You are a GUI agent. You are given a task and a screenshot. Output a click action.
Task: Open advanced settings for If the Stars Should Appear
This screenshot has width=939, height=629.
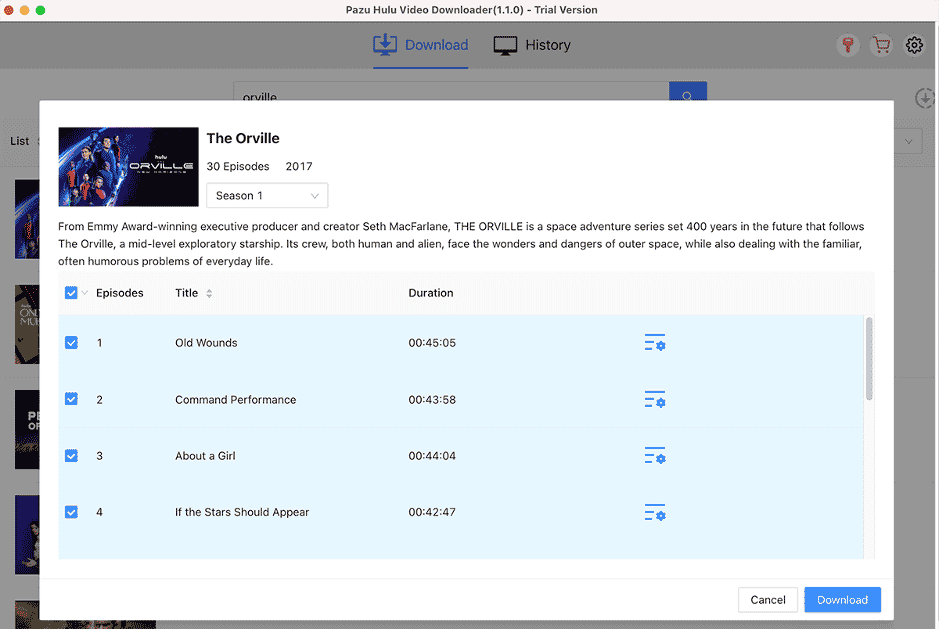point(655,513)
